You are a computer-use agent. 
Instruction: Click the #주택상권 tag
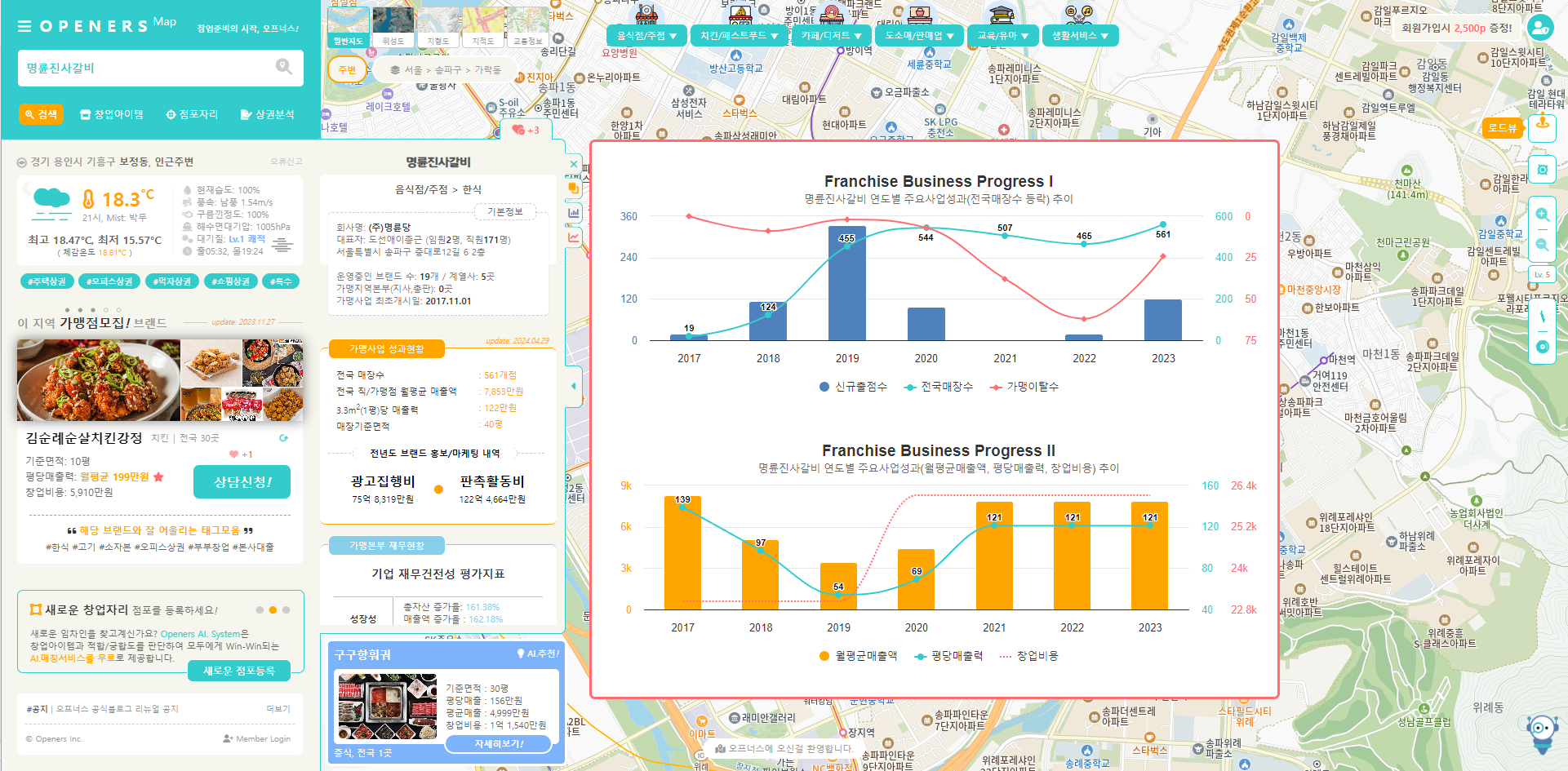[x=47, y=281]
